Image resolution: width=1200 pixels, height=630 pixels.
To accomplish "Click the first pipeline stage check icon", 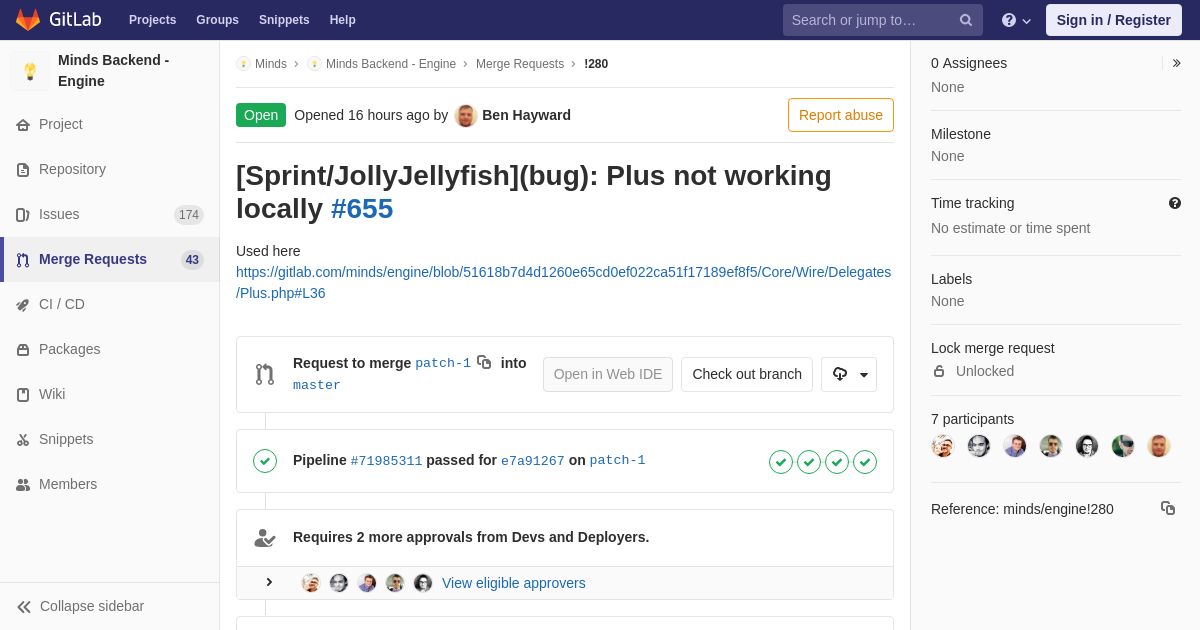I will pyautogui.click(x=781, y=462).
